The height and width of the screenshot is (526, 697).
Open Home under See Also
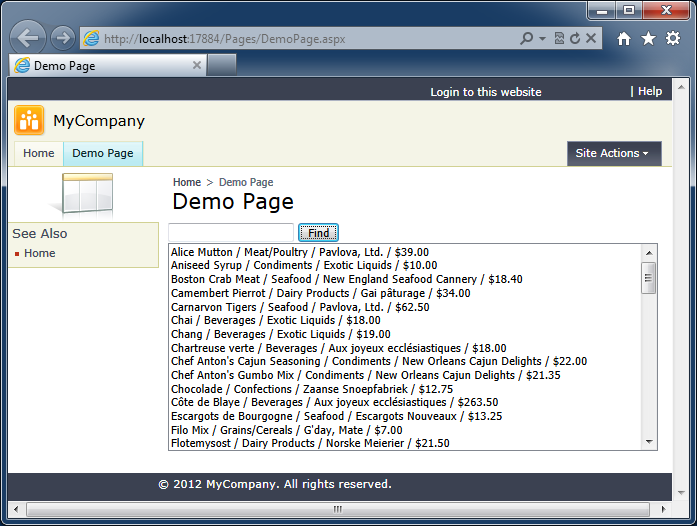click(40, 253)
